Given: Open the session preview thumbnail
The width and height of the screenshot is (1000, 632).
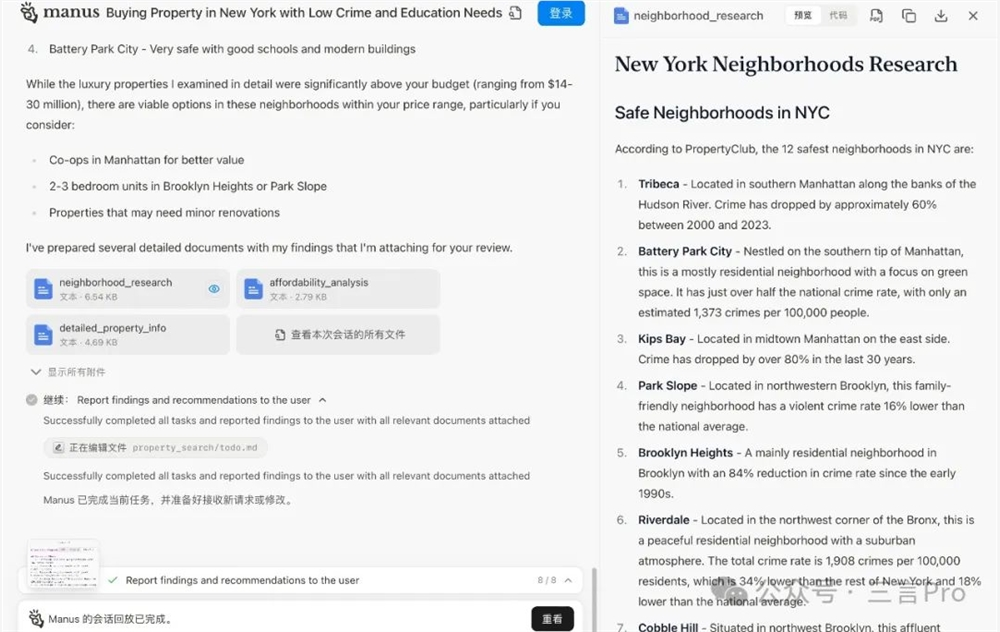Looking at the screenshot, I should coord(63,564).
